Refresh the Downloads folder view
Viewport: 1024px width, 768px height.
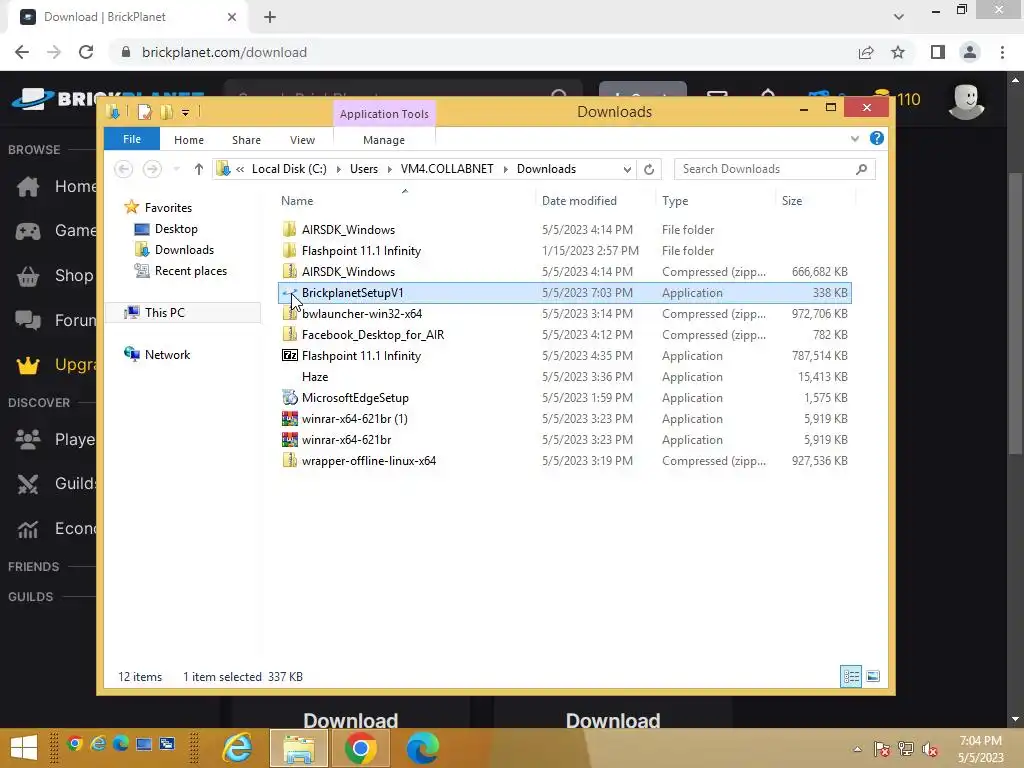[648, 169]
